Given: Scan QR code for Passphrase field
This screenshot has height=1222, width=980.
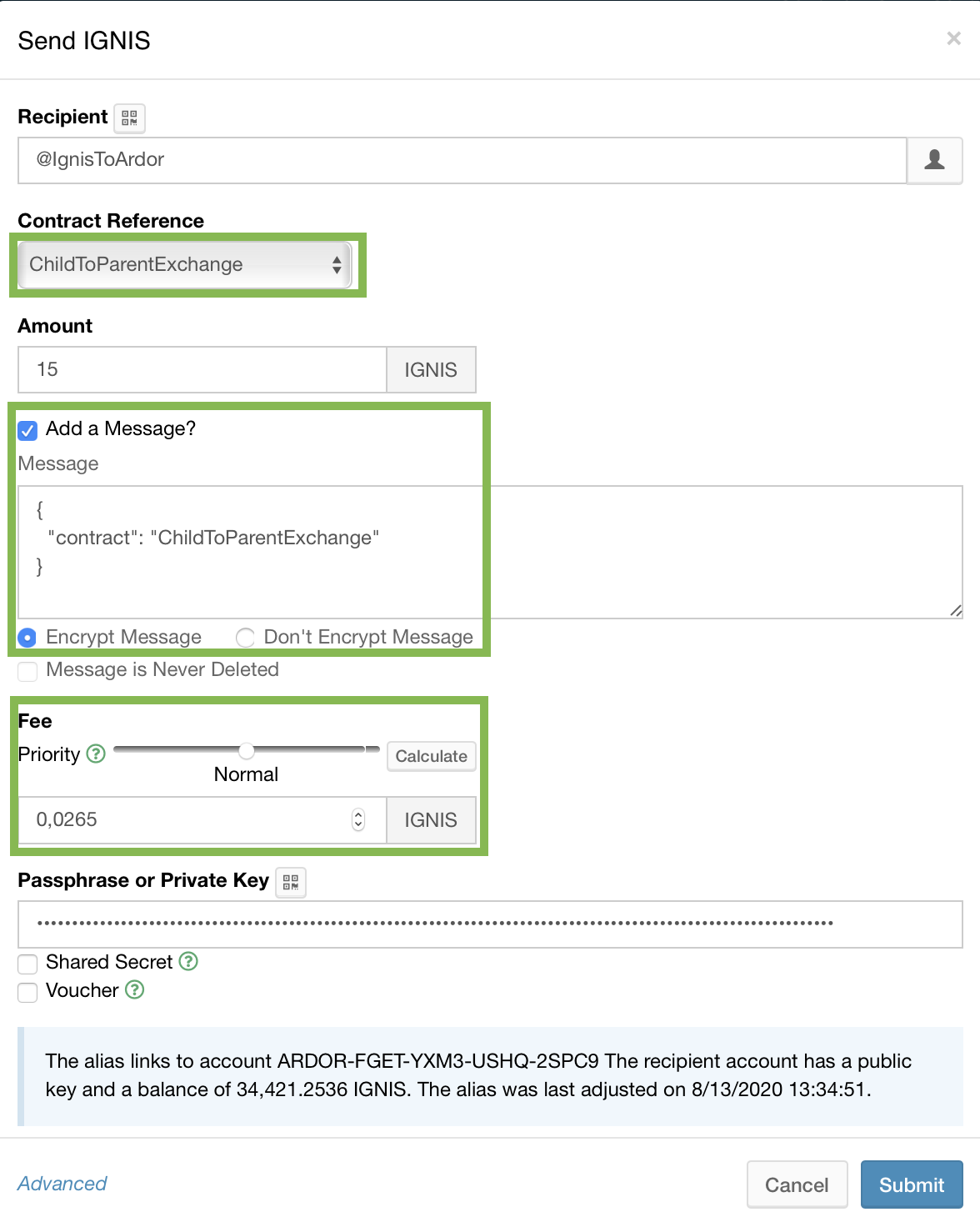Looking at the screenshot, I should click(291, 882).
